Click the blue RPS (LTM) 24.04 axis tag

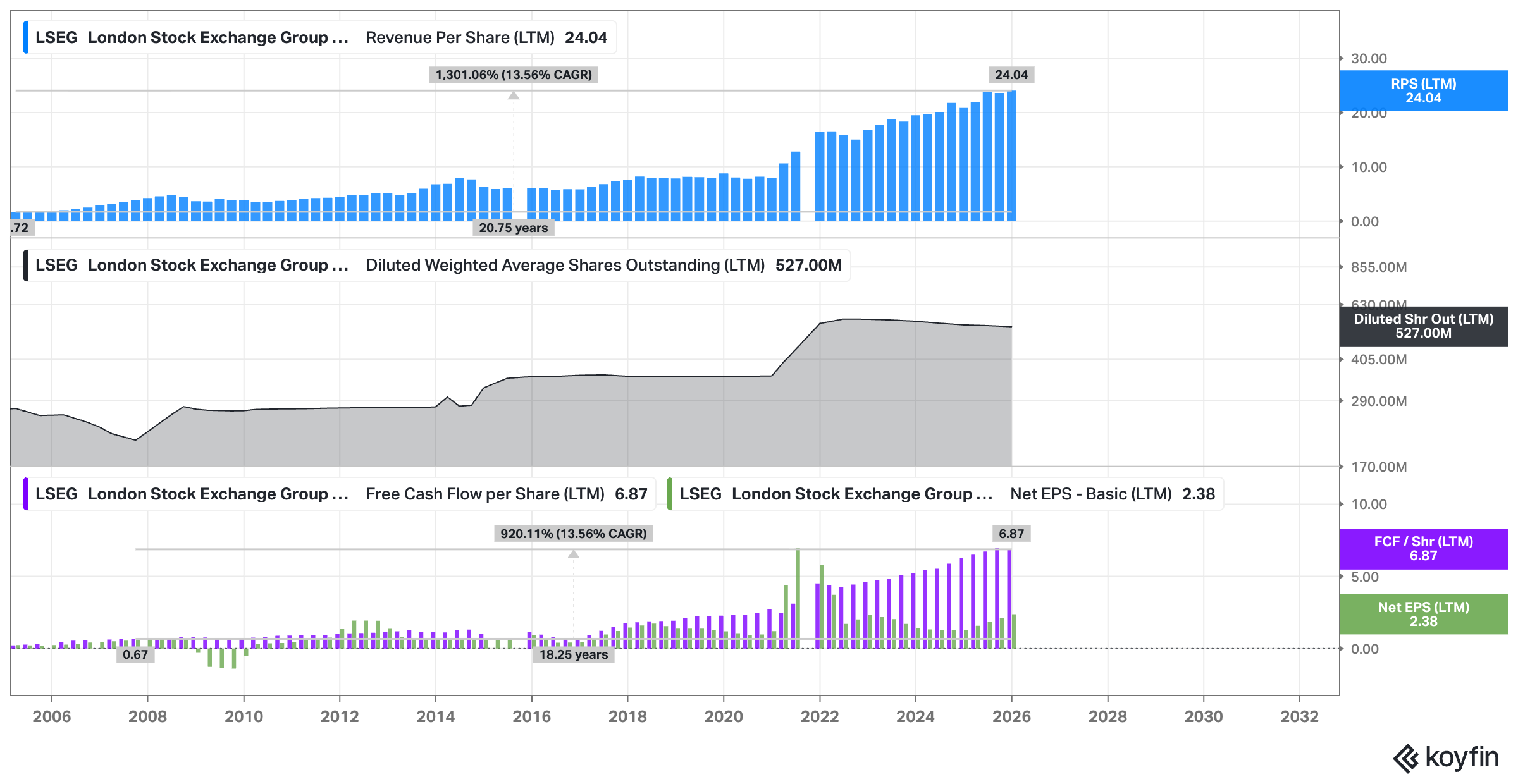(x=1423, y=91)
